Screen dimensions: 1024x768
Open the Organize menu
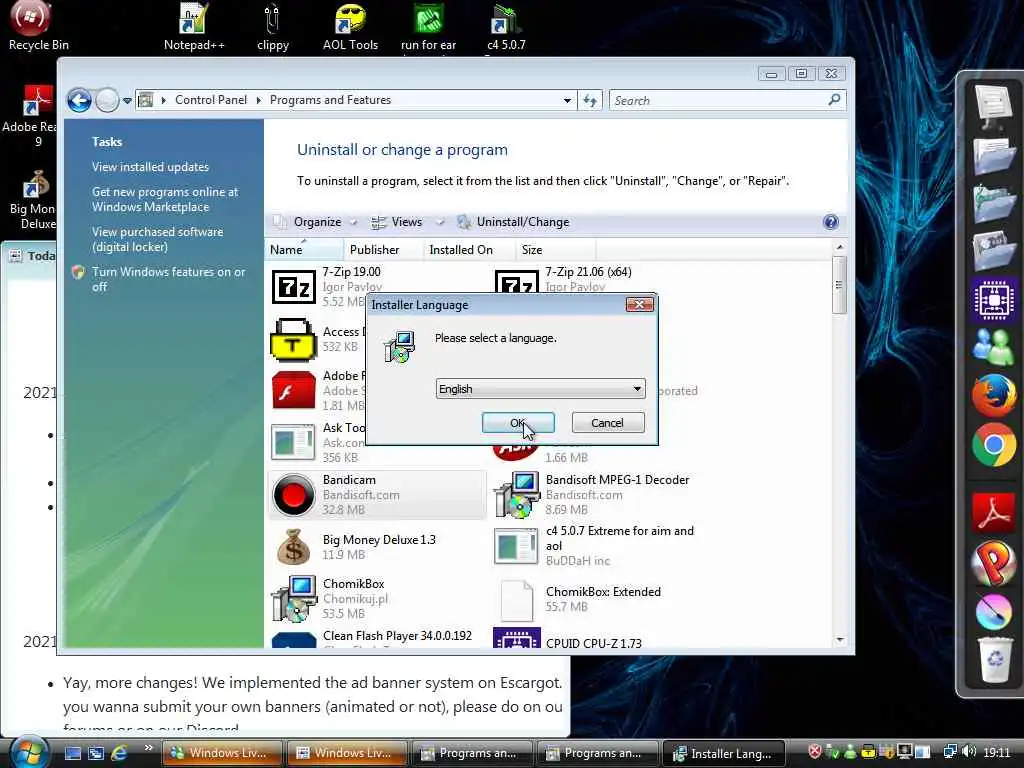[316, 222]
